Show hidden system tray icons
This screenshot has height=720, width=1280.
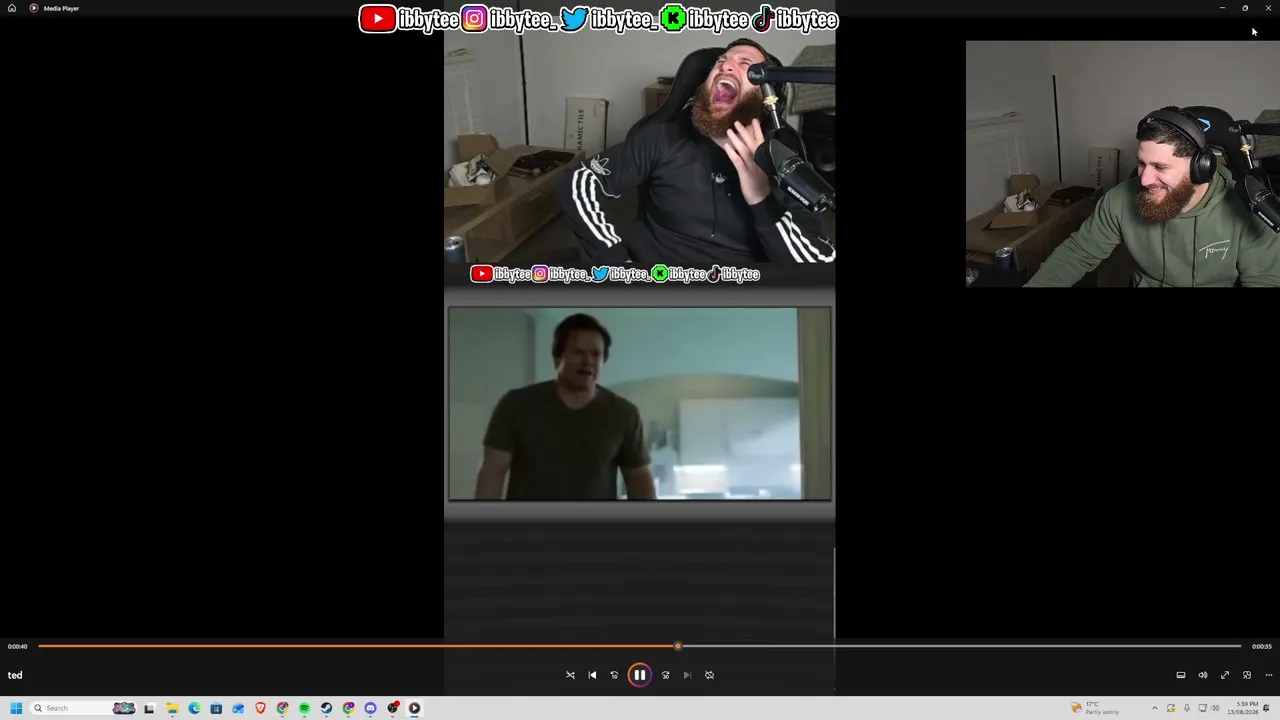(x=1154, y=708)
